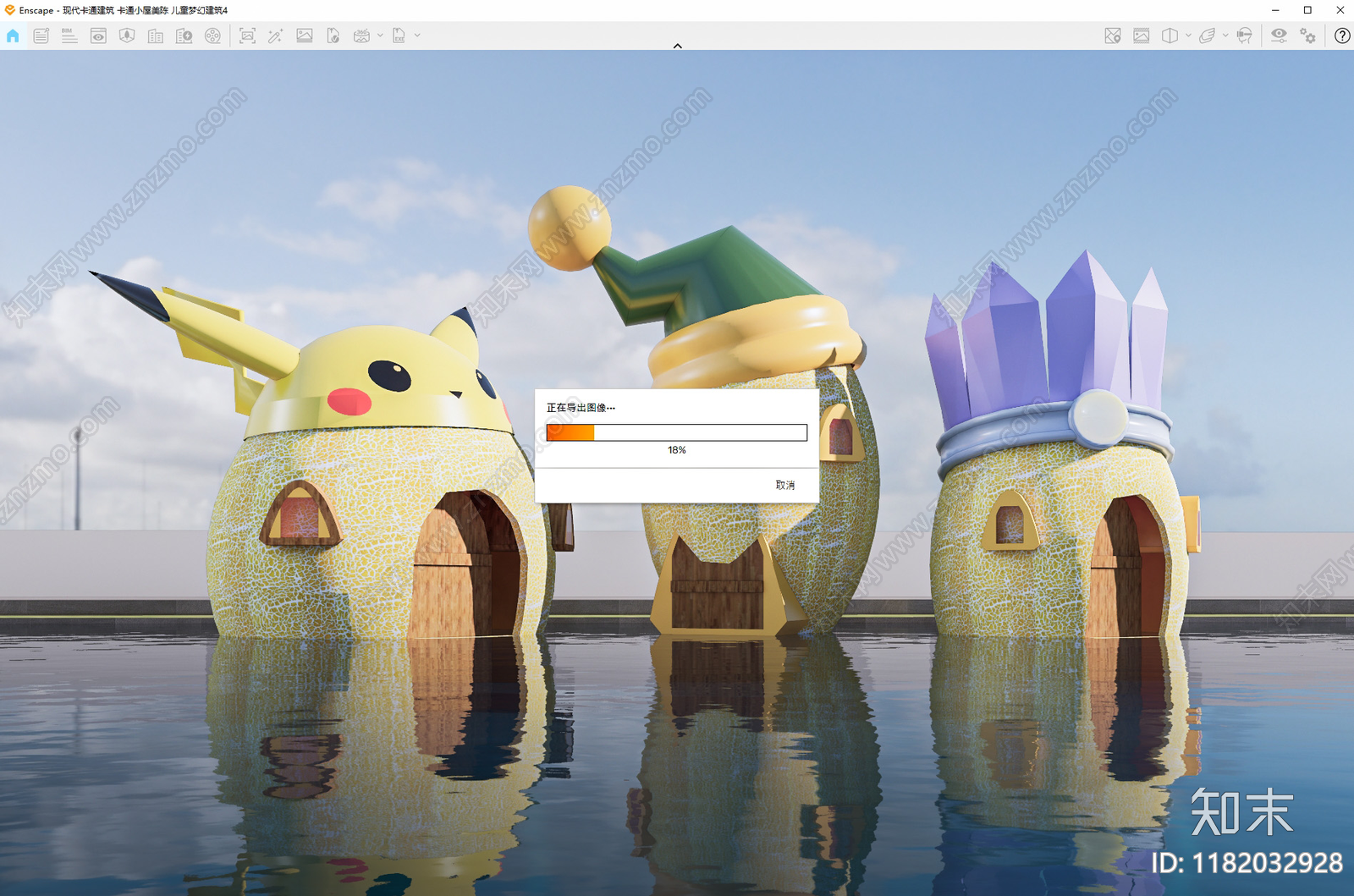Open the video editor film reel icon
The width and height of the screenshot is (1354, 896).
pyautogui.click(x=212, y=36)
